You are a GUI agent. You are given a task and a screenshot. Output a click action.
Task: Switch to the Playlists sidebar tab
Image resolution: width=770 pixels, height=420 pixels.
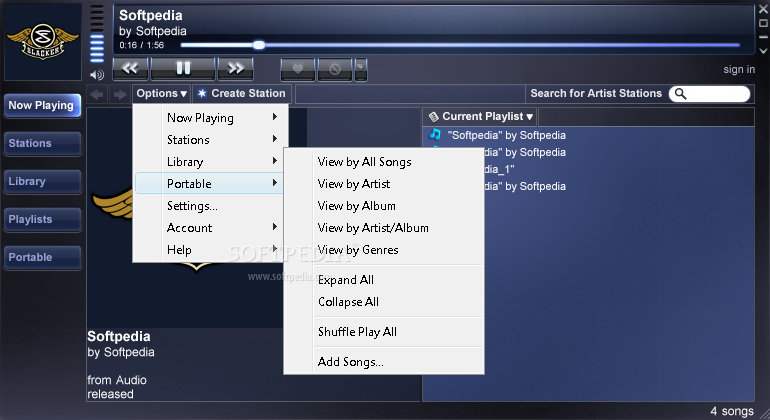pyautogui.click(x=42, y=219)
